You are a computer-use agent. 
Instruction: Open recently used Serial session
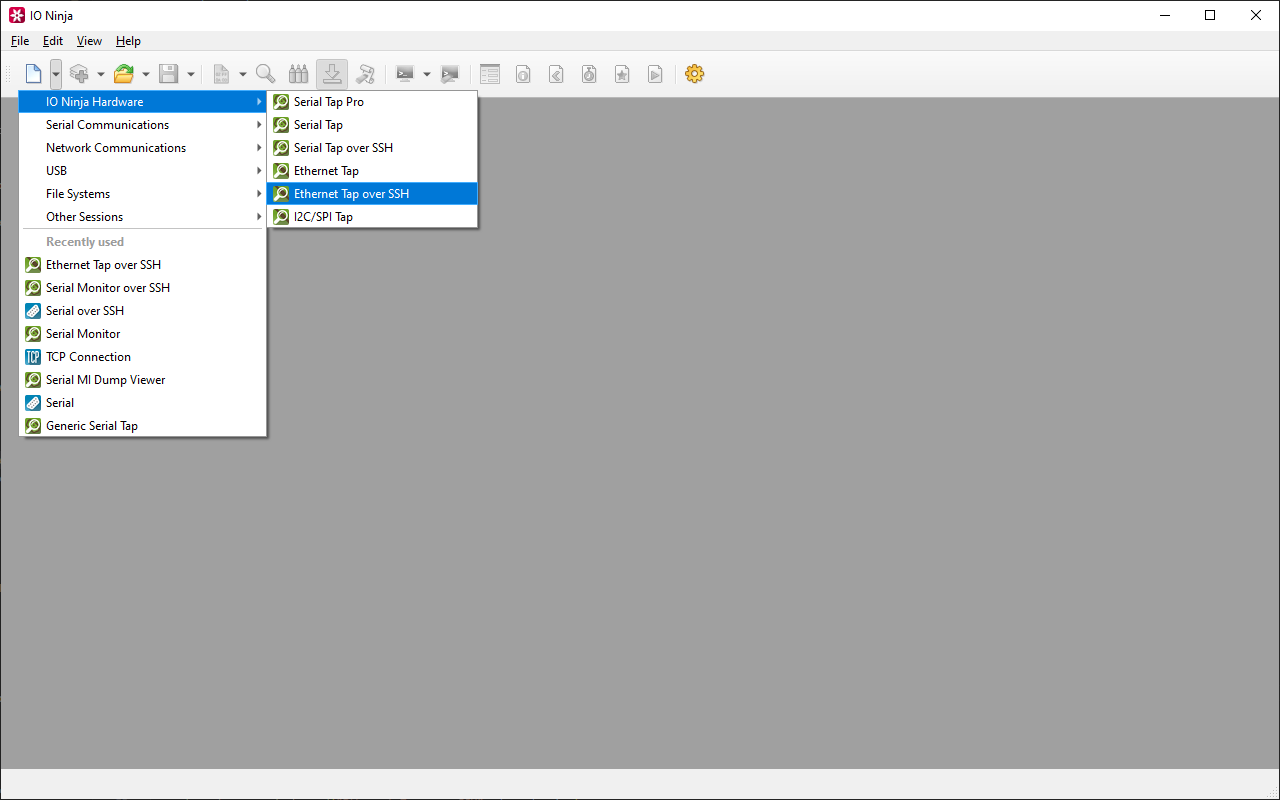point(143,403)
